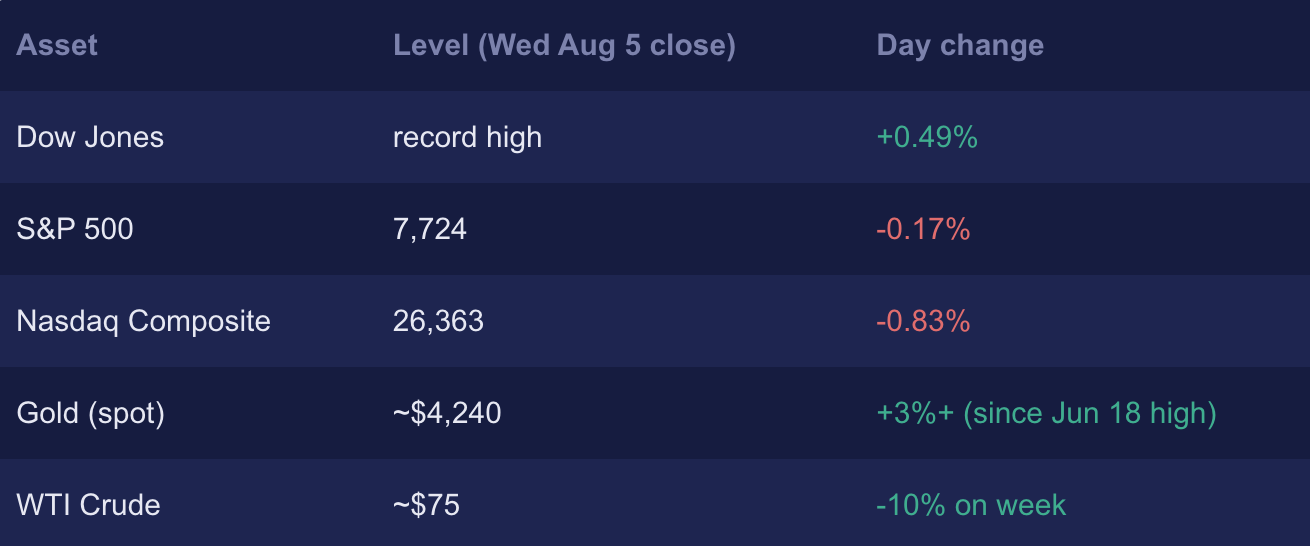Select the Nasdaq Composite row label
The image size is (1310, 546).
[x=144, y=321]
